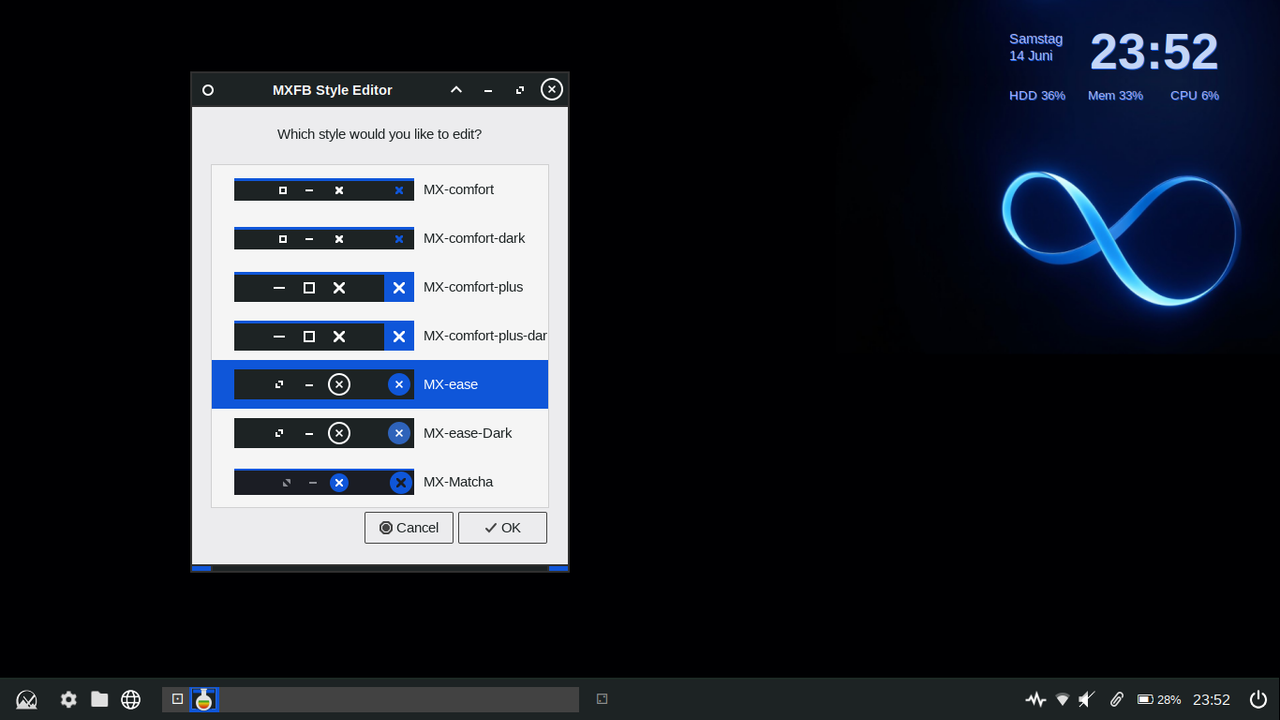
Task: Pick the MX-ease-Dark style
Action: 380,433
